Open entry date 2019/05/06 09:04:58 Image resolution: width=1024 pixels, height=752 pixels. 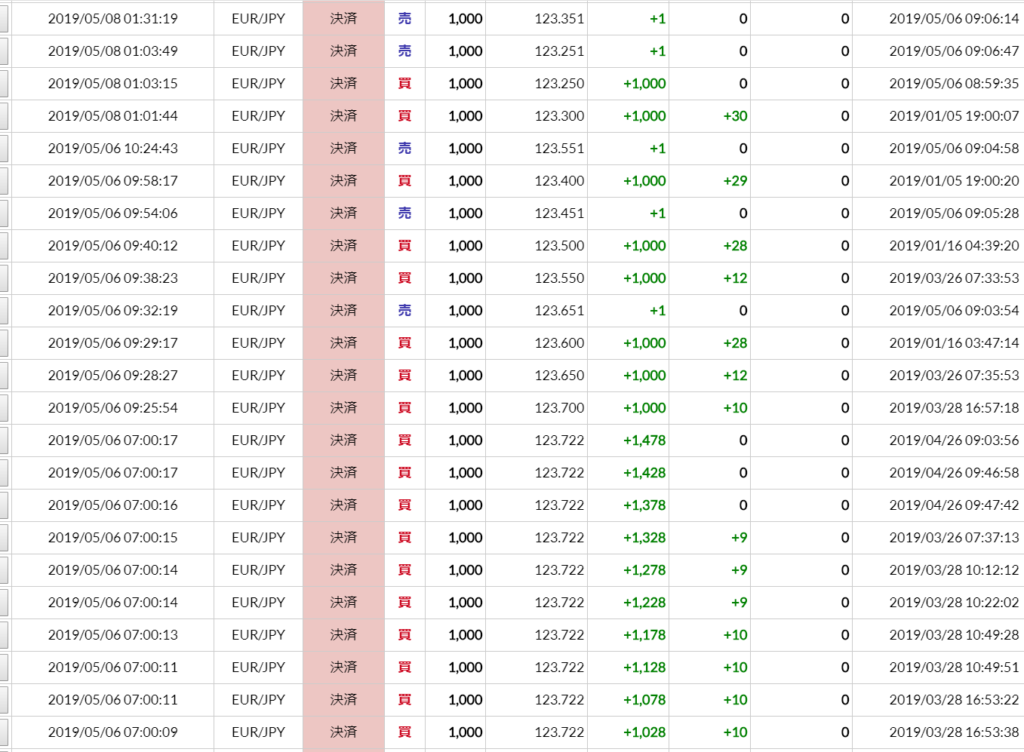click(x=954, y=148)
